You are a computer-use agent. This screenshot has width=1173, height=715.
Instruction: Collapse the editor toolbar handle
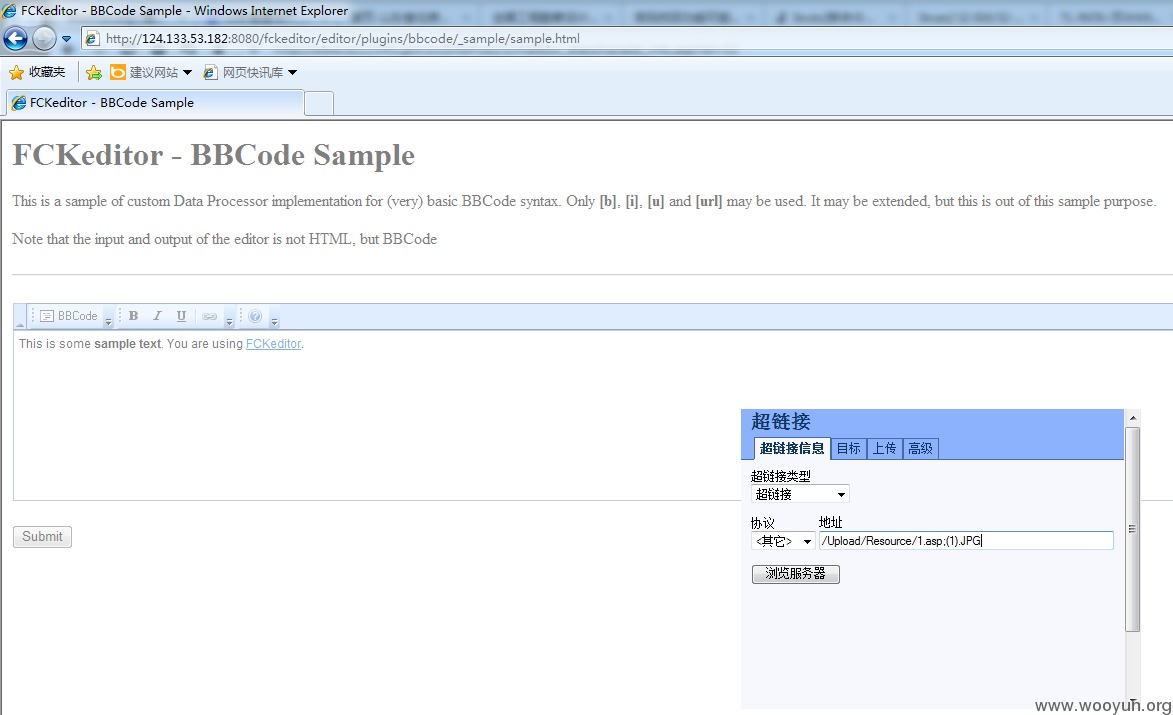20,317
